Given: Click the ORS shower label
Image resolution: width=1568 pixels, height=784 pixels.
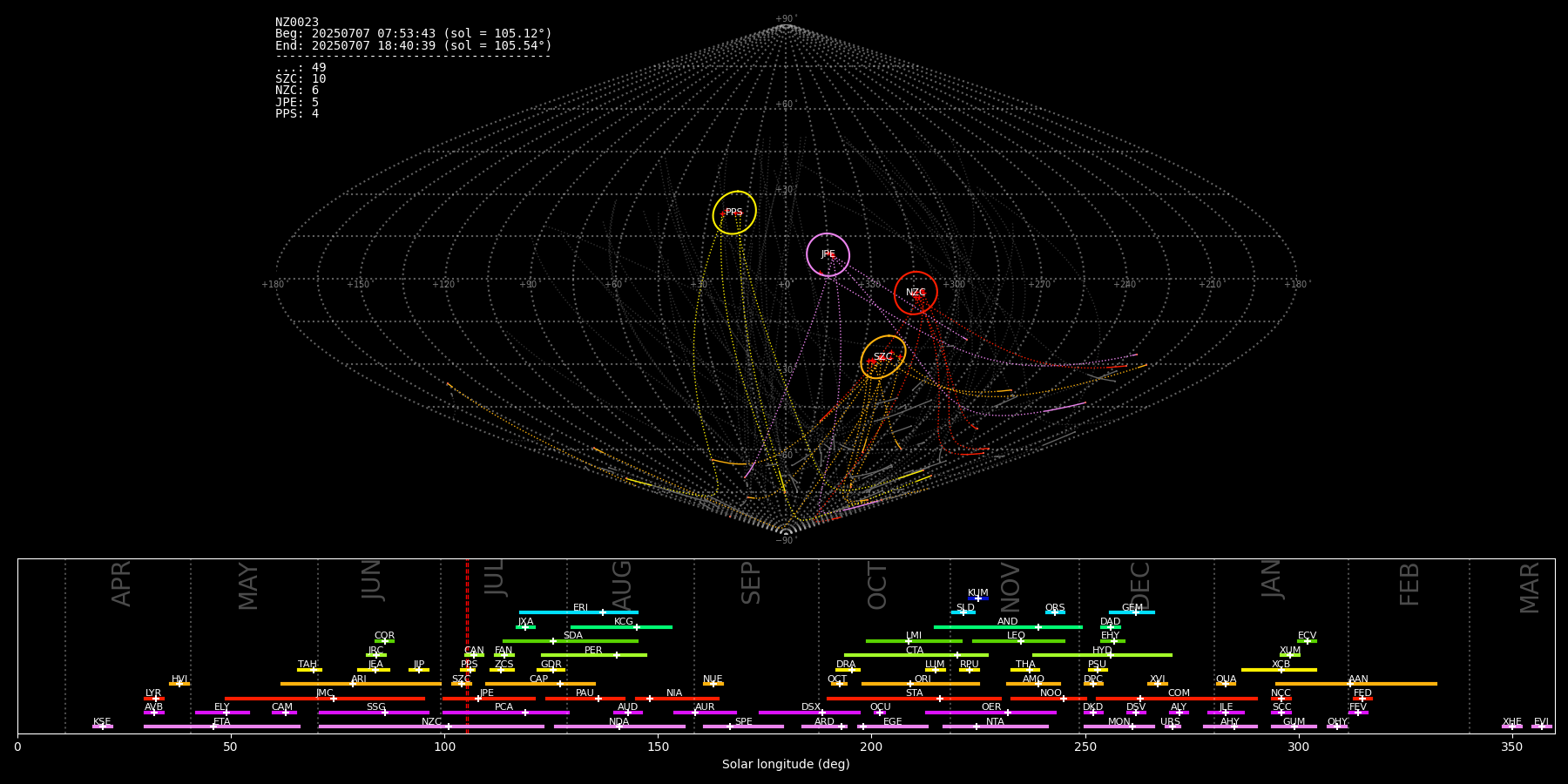Looking at the screenshot, I should pos(1055,608).
